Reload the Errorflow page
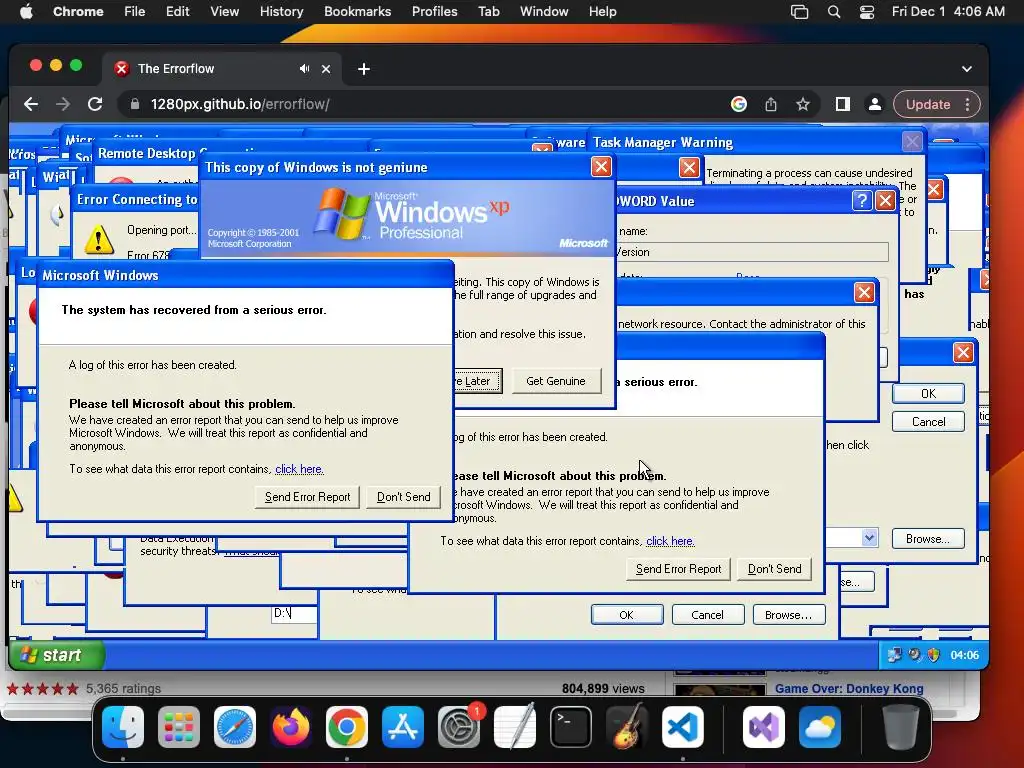Image resolution: width=1024 pixels, height=768 pixels. click(x=95, y=104)
